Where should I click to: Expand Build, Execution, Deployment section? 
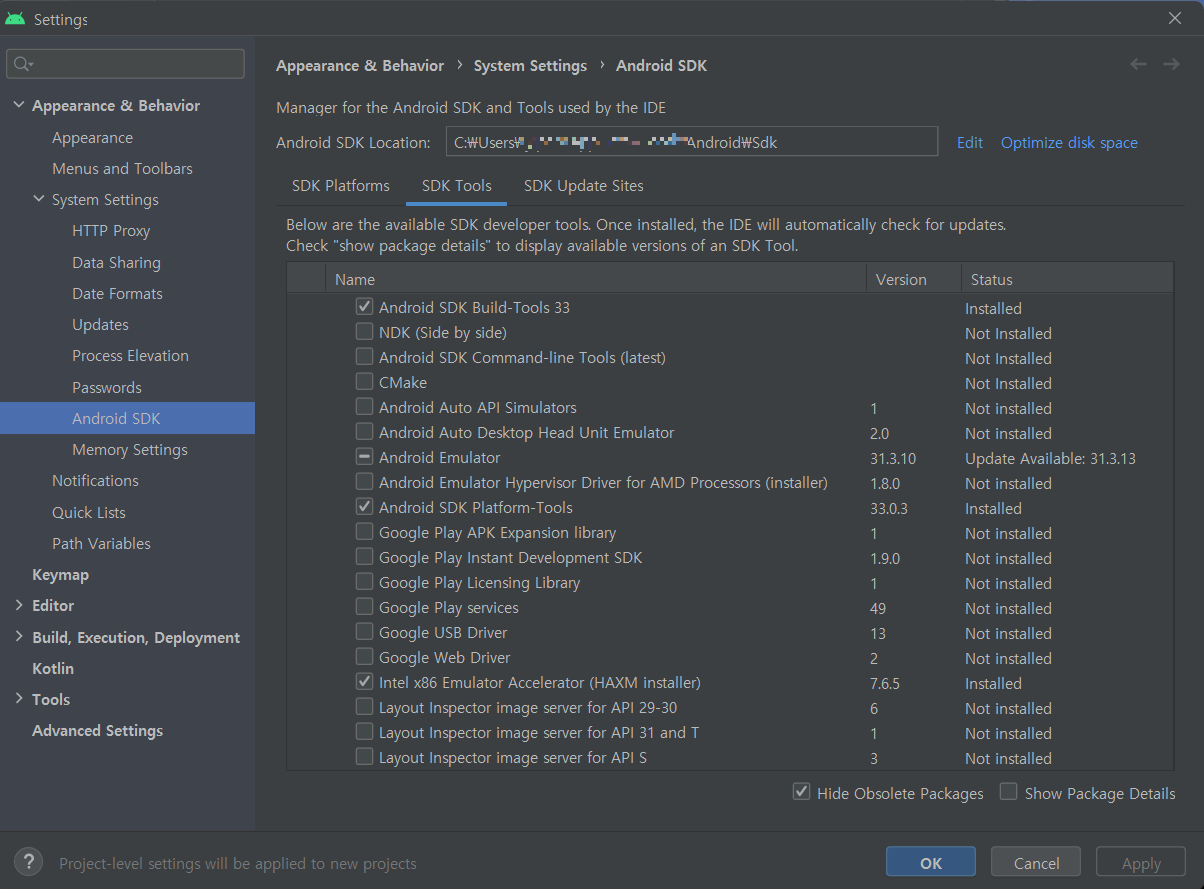(19, 637)
